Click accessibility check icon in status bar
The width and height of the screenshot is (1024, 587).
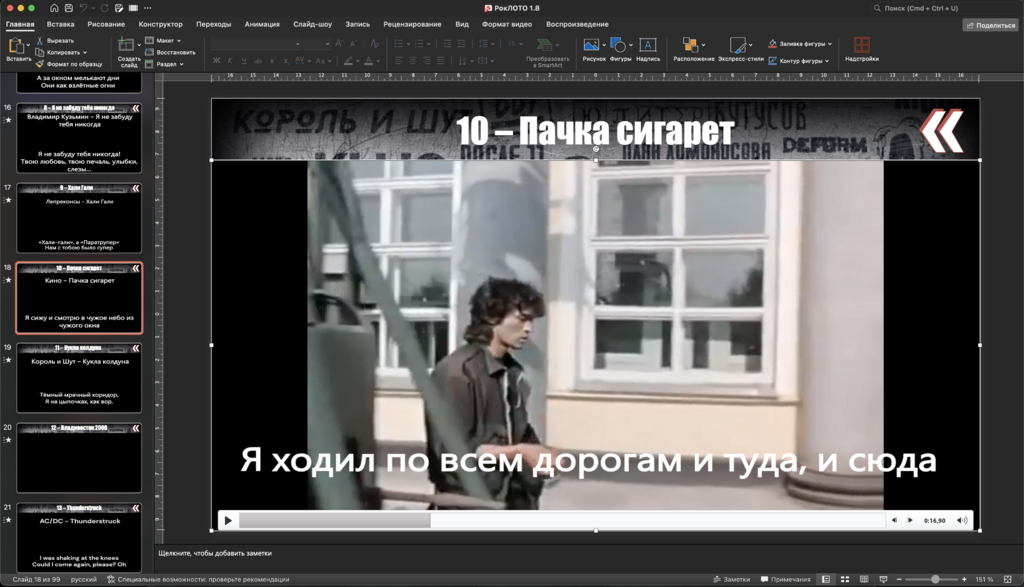pyautogui.click(x=111, y=579)
